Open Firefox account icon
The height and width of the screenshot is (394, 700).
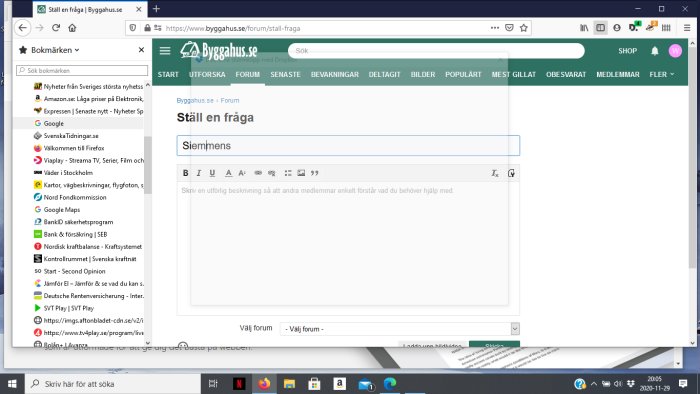tap(617, 28)
